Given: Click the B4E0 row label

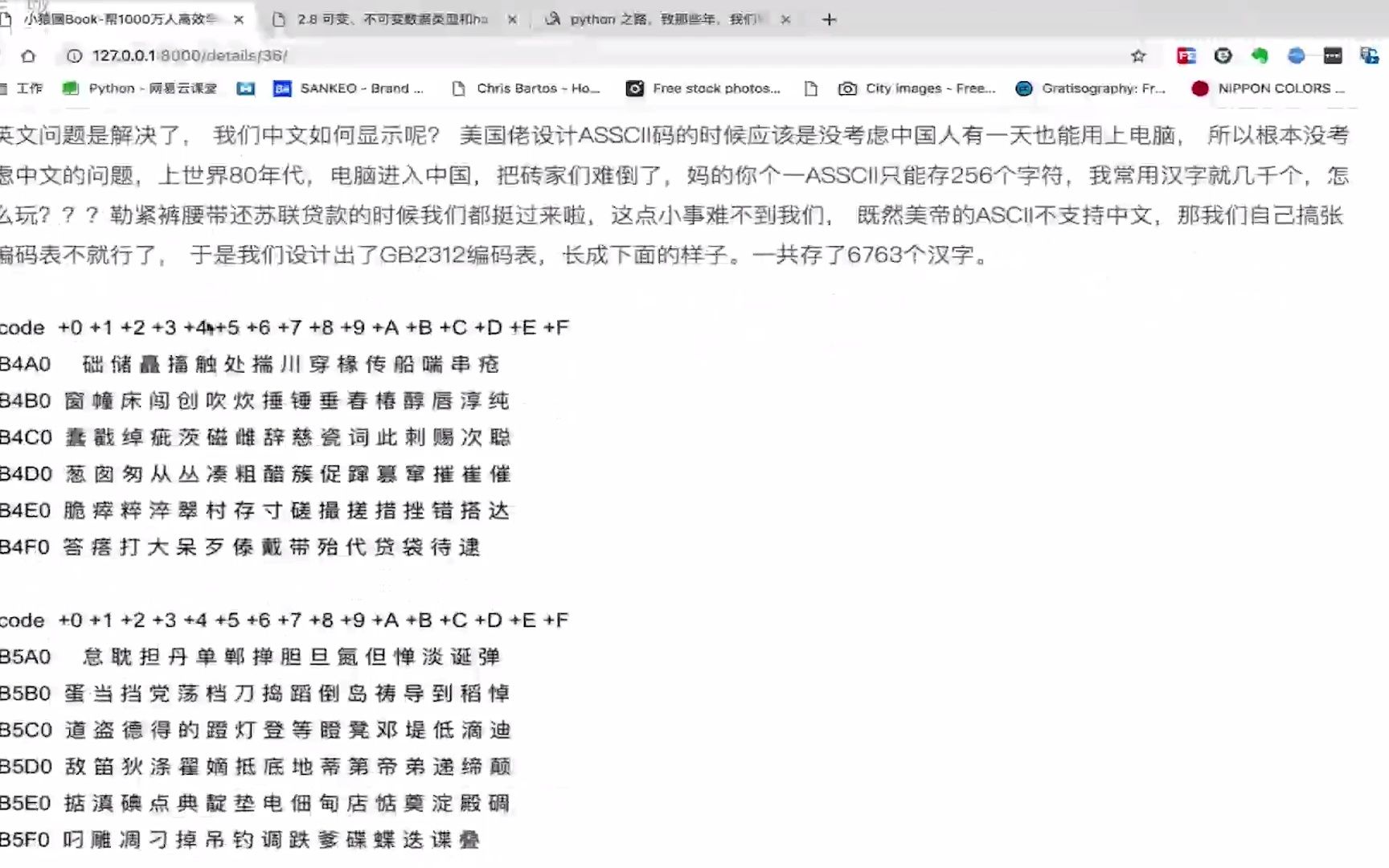Looking at the screenshot, I should (26, 511).
